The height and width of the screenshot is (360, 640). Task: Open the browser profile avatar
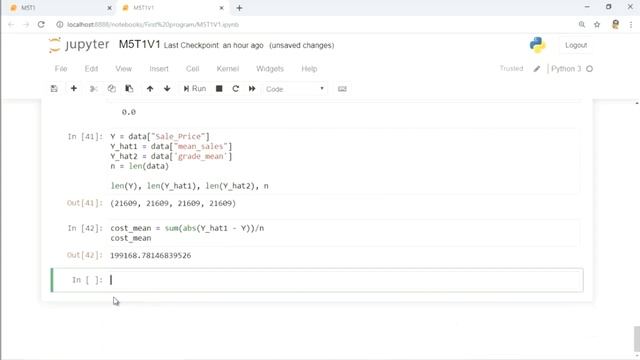click(615, 24)
